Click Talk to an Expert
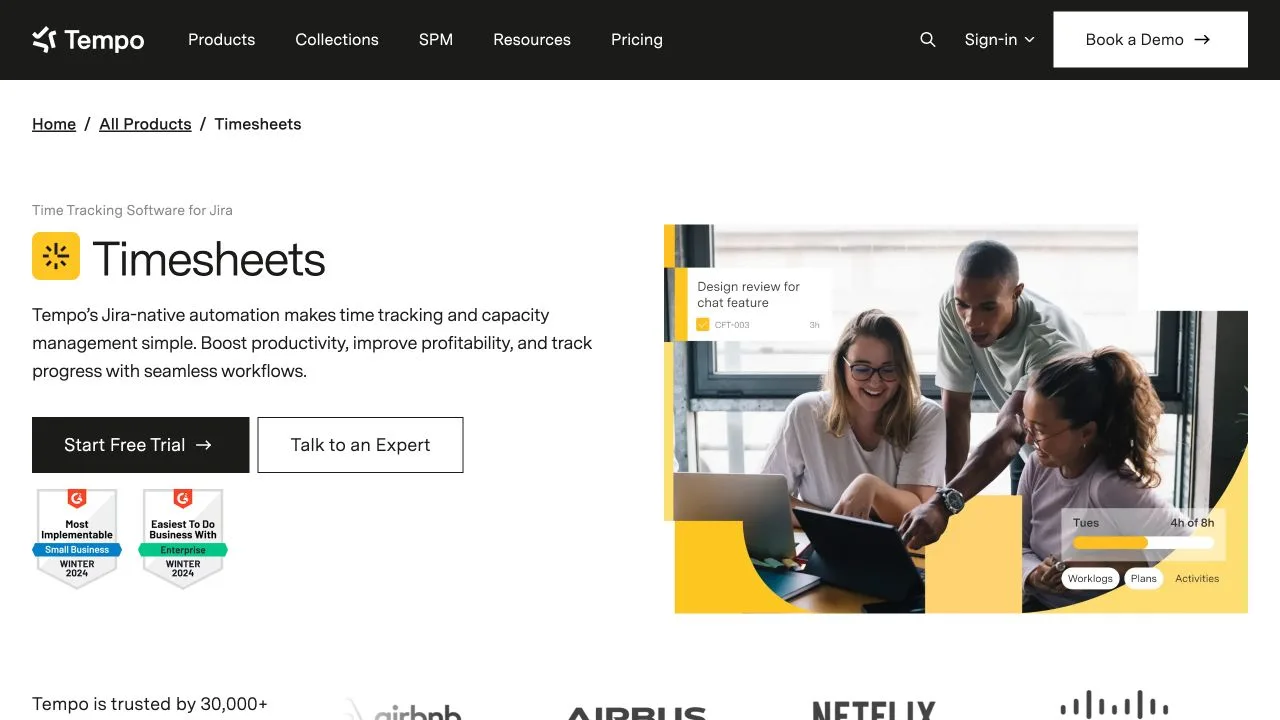 pos(360,445)
